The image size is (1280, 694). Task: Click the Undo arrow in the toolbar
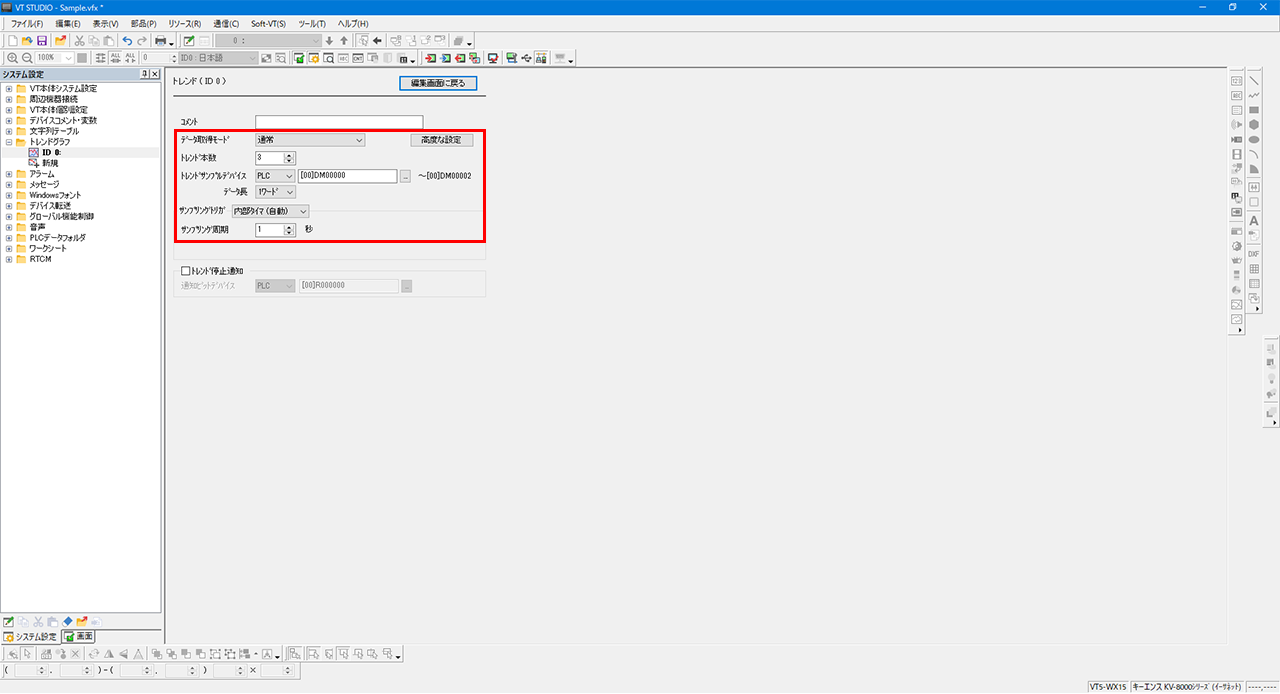127,41
